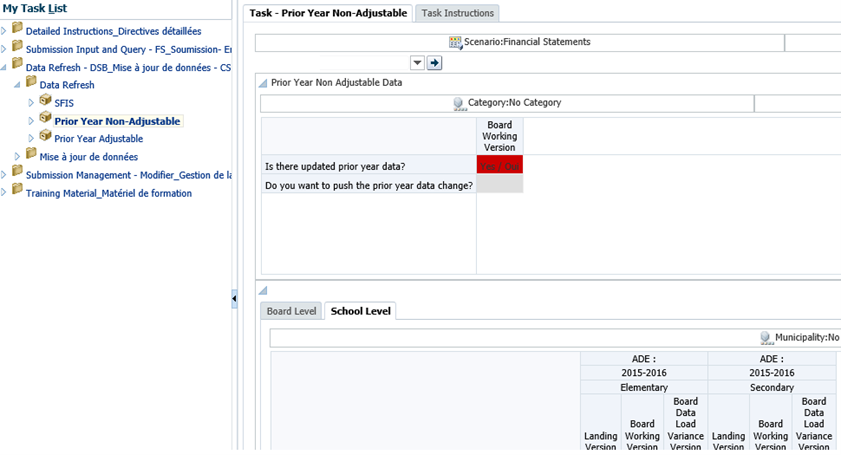Switch to the Board Level tab
This screenshot has width=841, height=455.
click(291, 311)
